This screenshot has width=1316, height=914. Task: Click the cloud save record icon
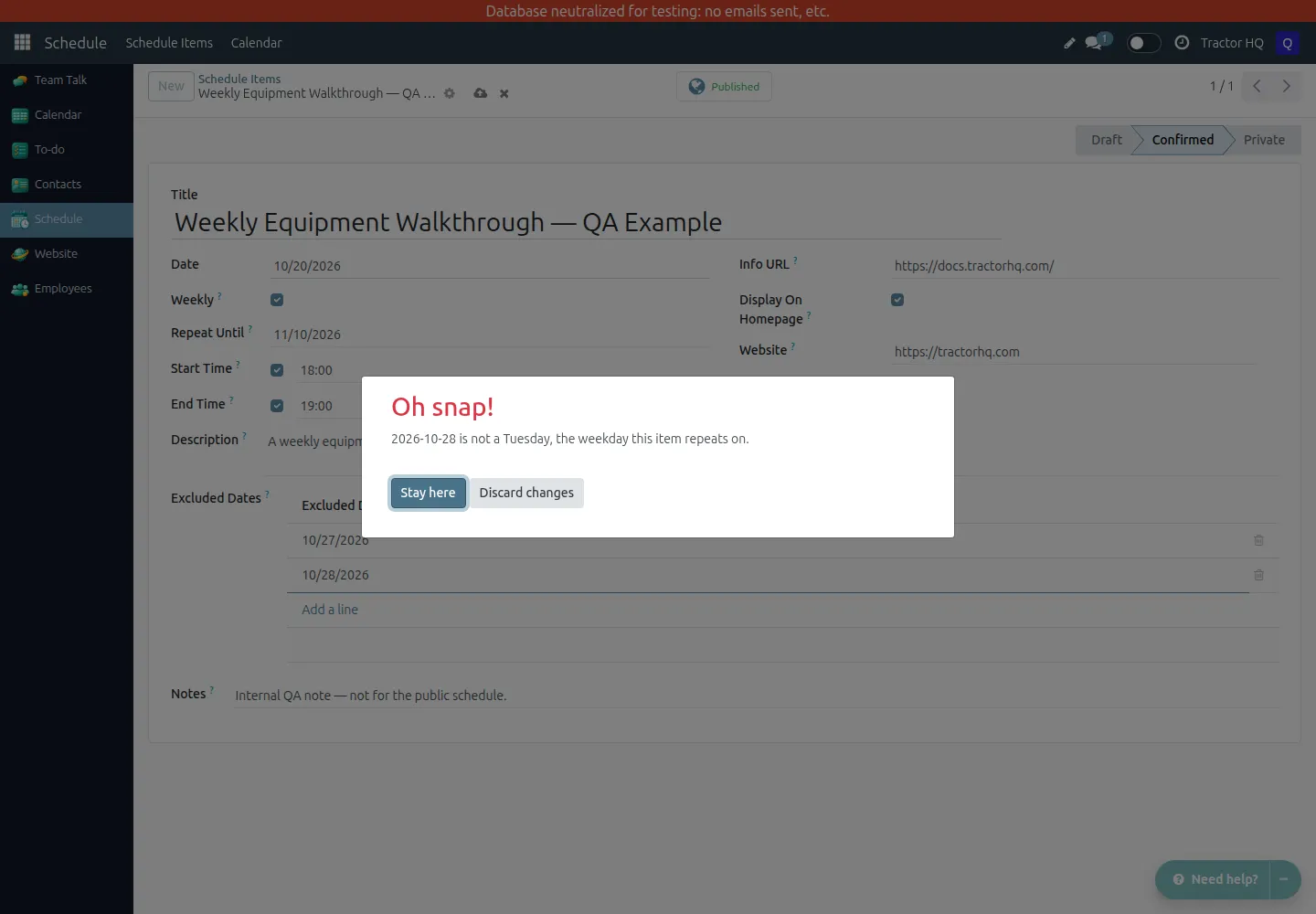click(x=481, y=93)
